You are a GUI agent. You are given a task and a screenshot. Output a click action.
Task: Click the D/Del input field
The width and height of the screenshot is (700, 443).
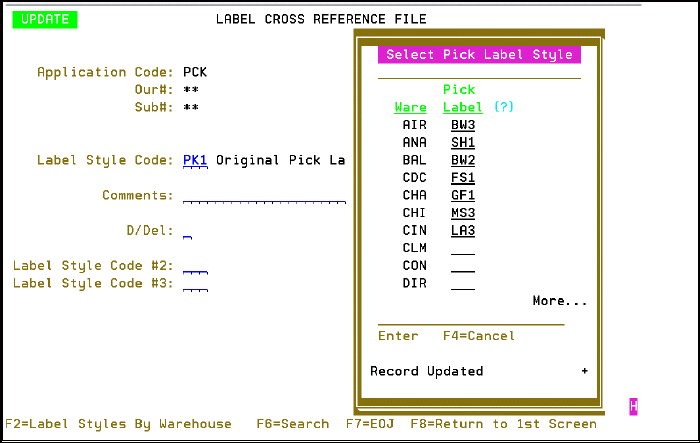188,232
